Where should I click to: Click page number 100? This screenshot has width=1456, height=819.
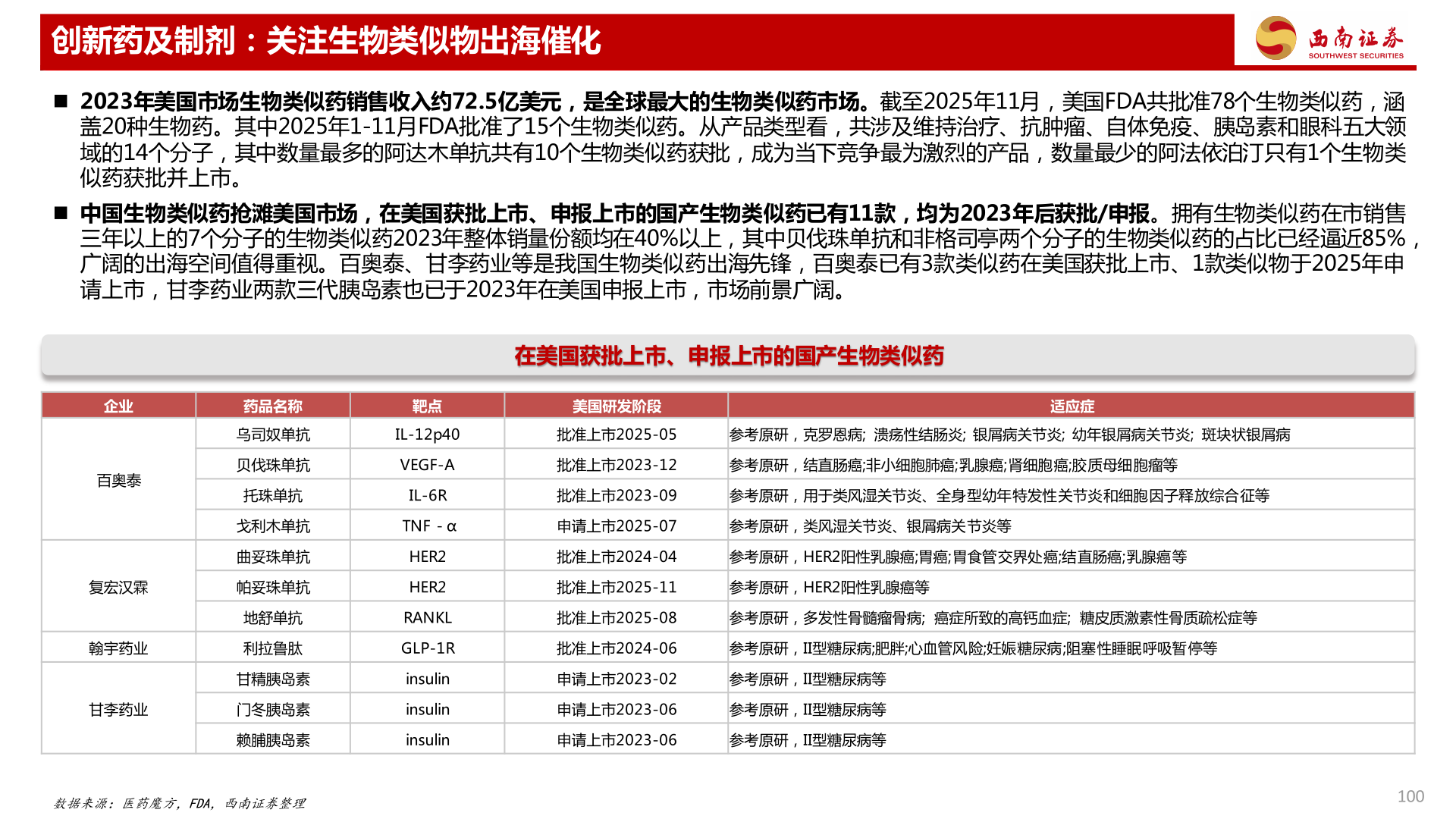pyautogui.click(x=1411, y=797)
